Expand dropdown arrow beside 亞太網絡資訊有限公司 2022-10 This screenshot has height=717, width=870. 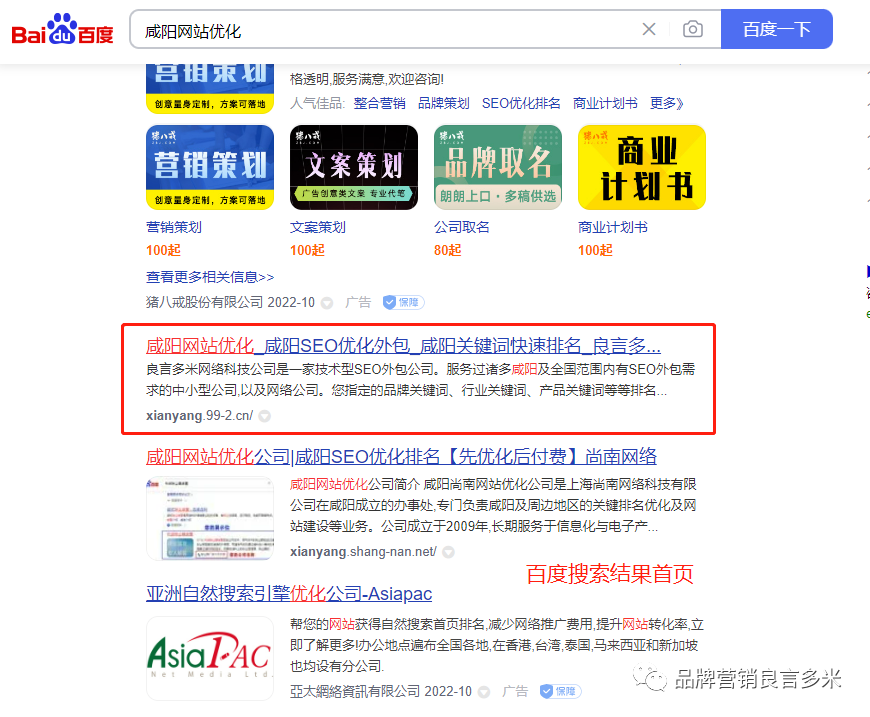[x=484, y=692]
